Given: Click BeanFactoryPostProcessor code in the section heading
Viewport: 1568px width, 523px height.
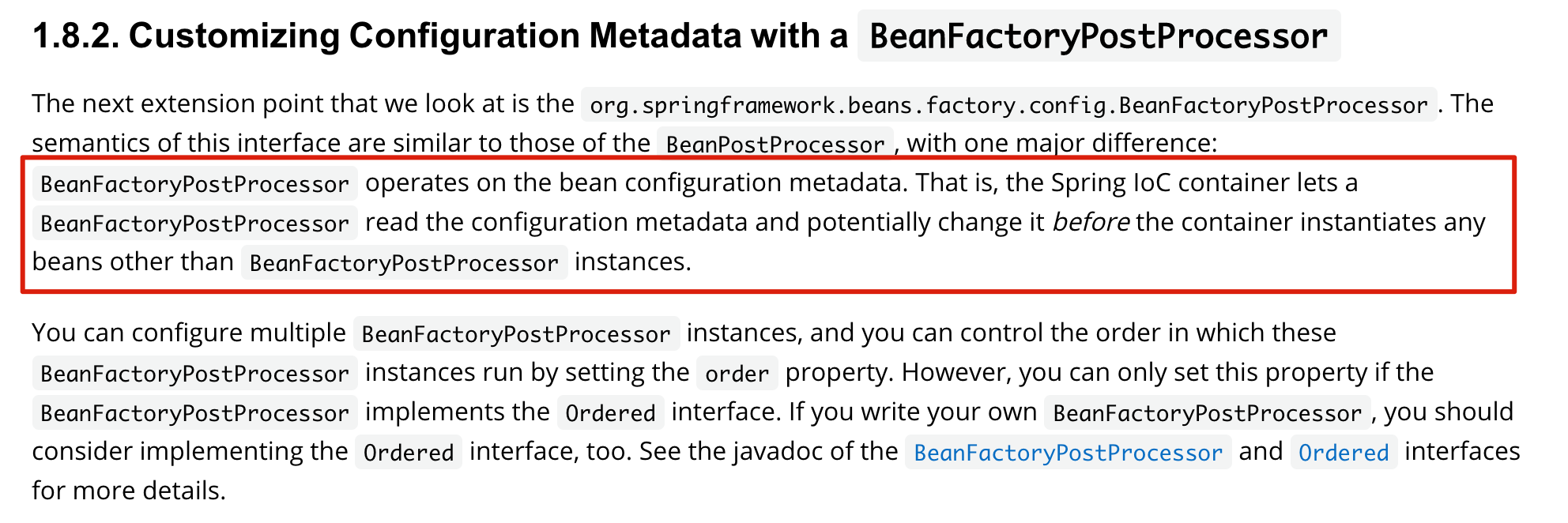Looking at the screenshot, I should point(1099,36).
